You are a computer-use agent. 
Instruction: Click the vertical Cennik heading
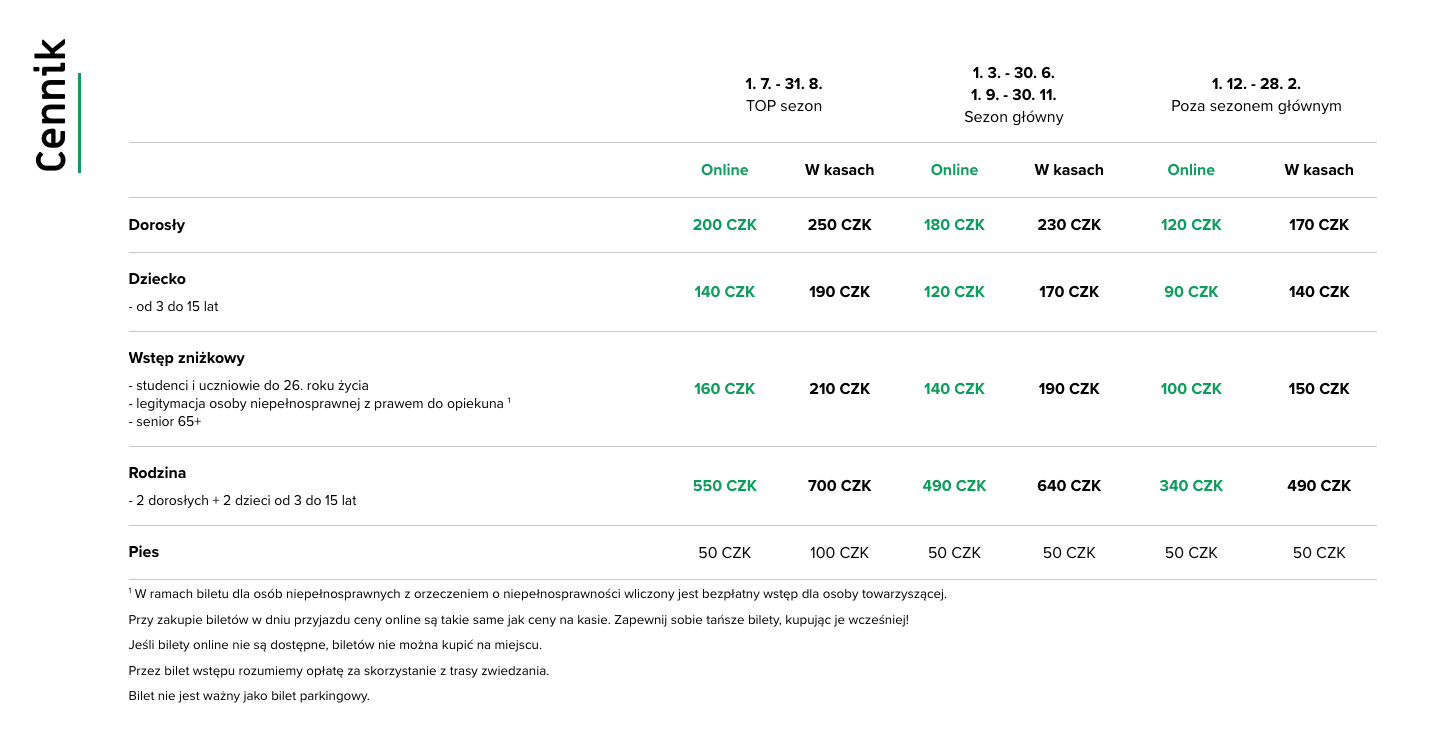[50, 105]
